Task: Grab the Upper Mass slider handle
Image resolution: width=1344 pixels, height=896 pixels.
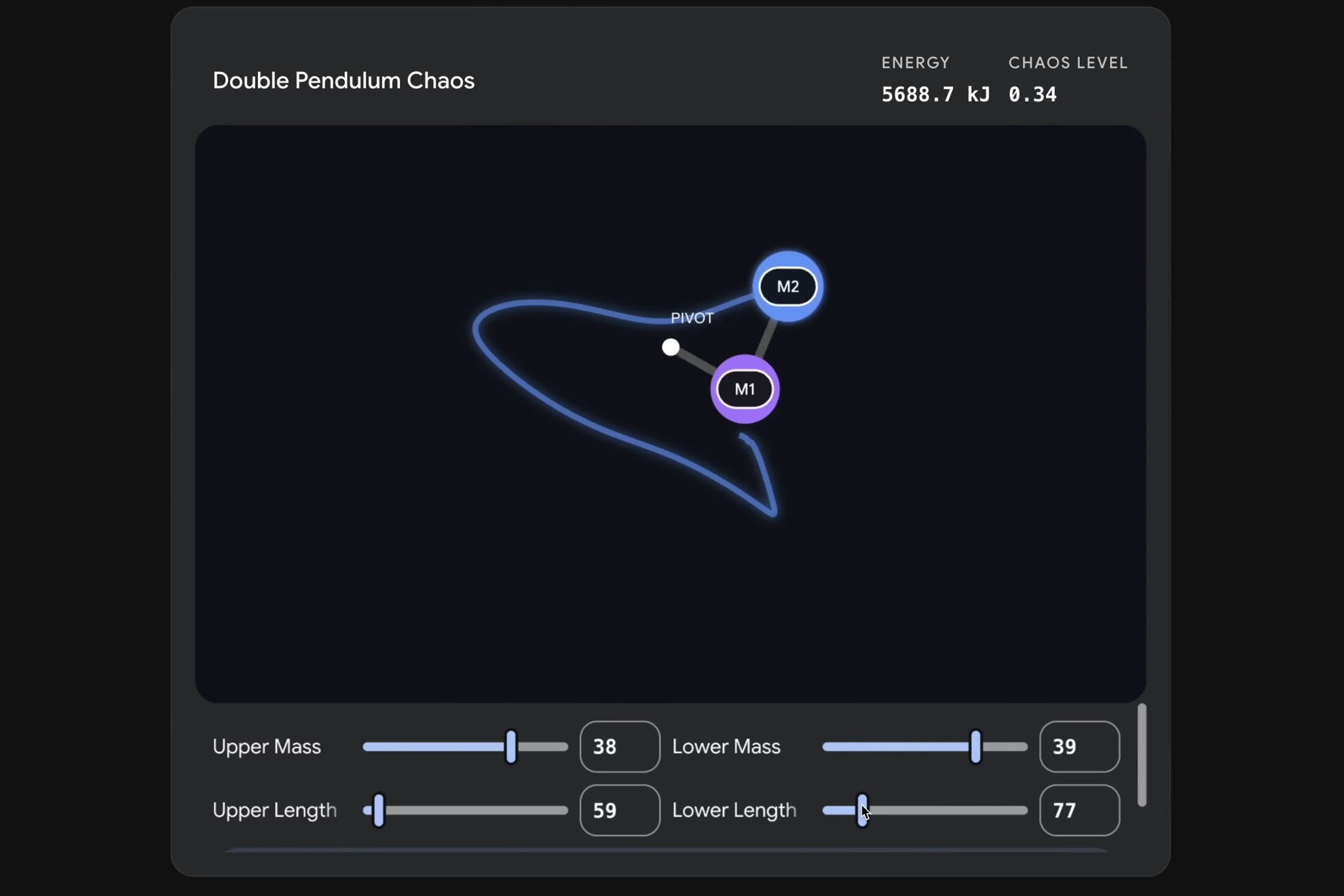Action: click(511, 747)
